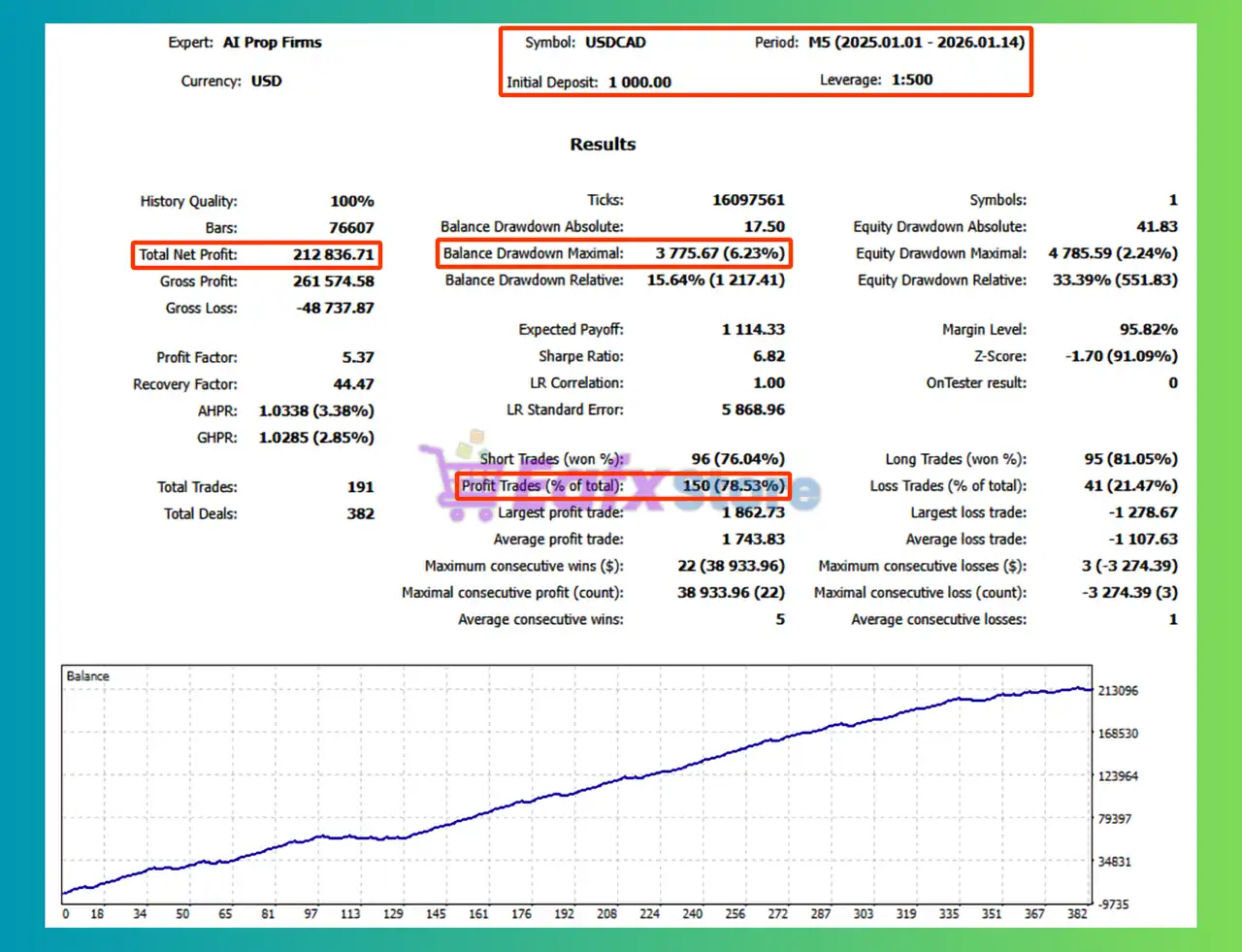The image size is (1242, 952).
Task: Click the Profit Factor value 5.37
Action: (x=357, y=358)
